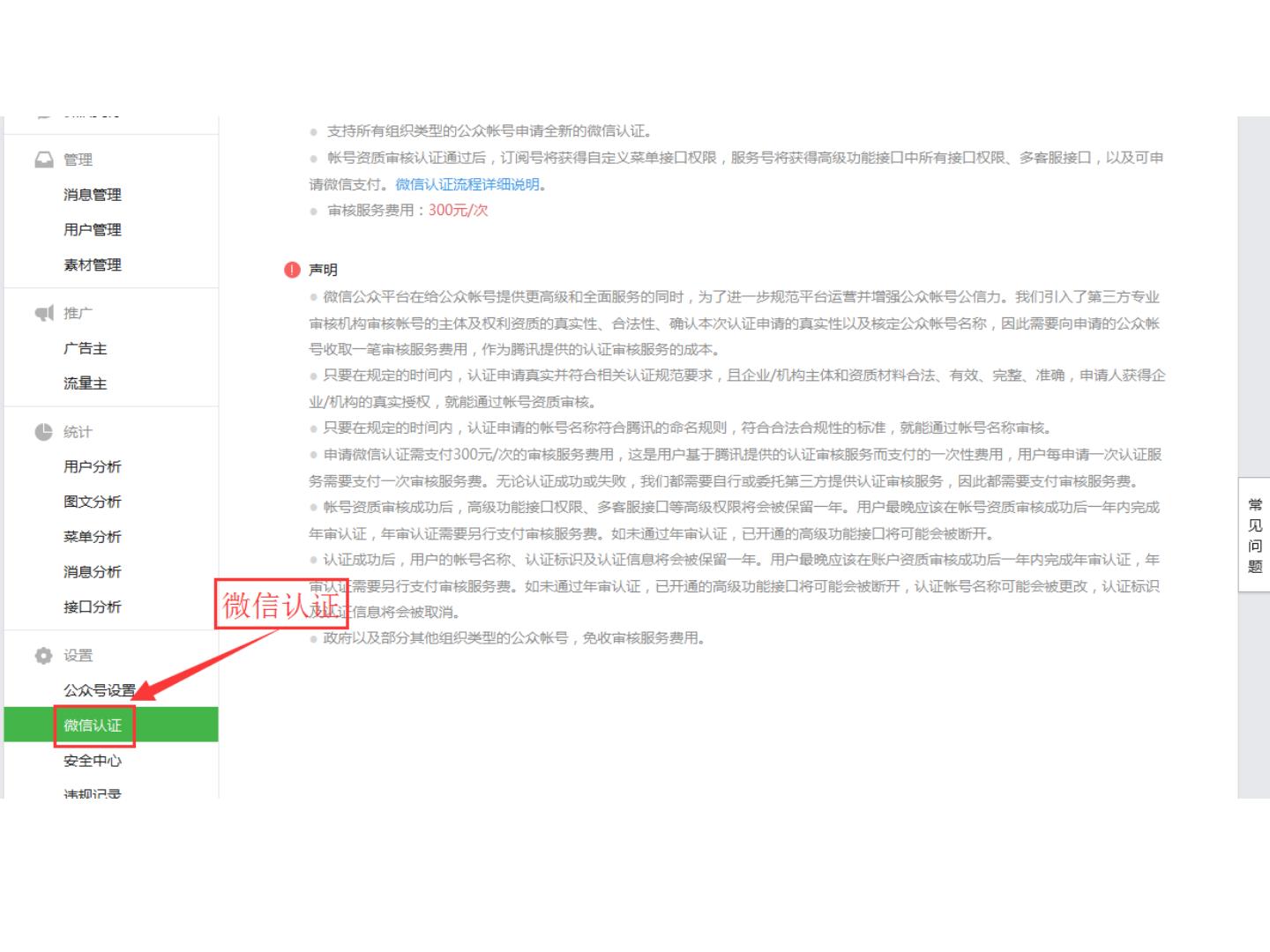Open the 常见问题 side tab
The image size is (1270, 952).
coord(1255,535)
